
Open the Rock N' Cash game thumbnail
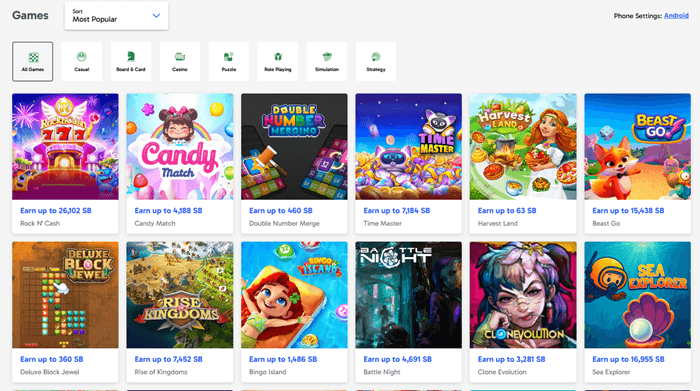click(x=65, y=146)
